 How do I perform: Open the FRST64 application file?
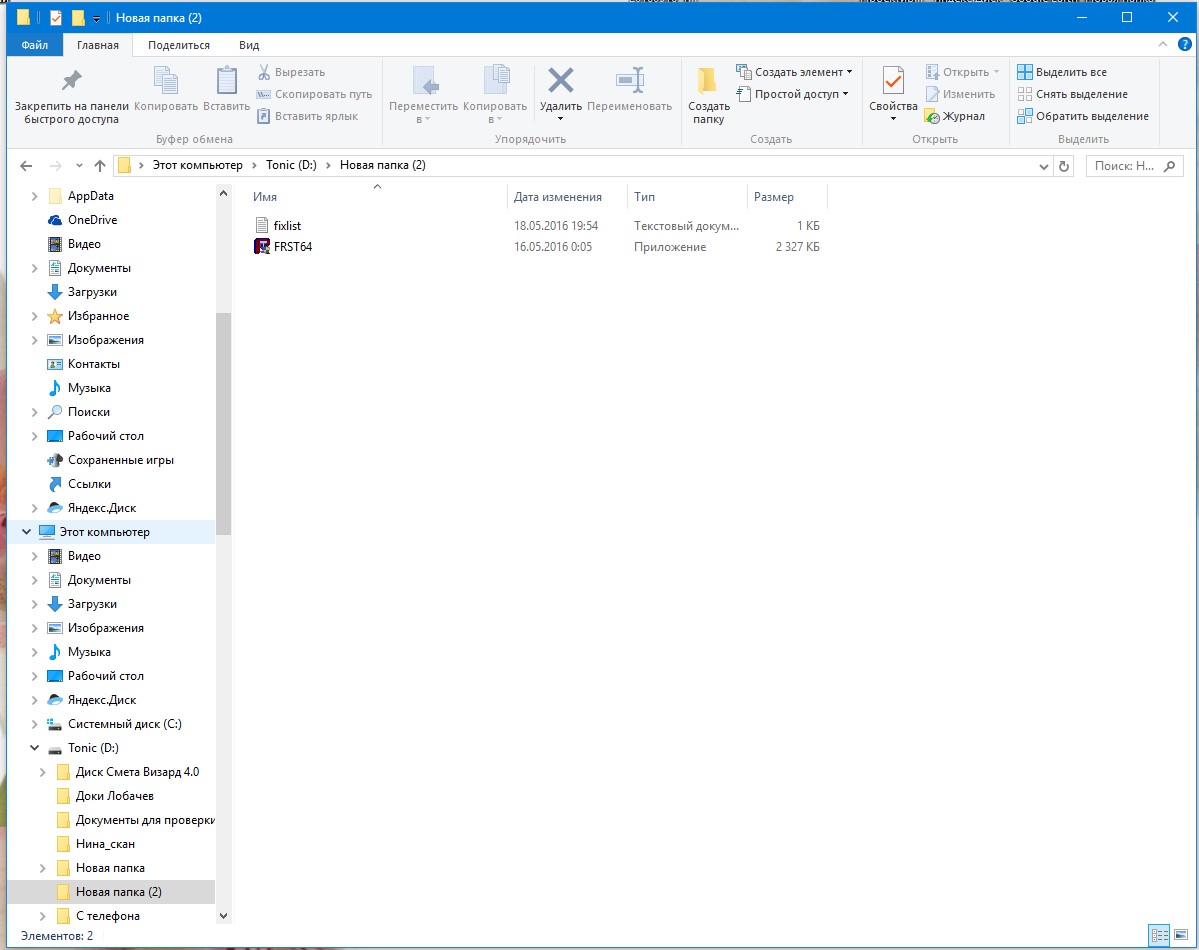tap(292, 247)
